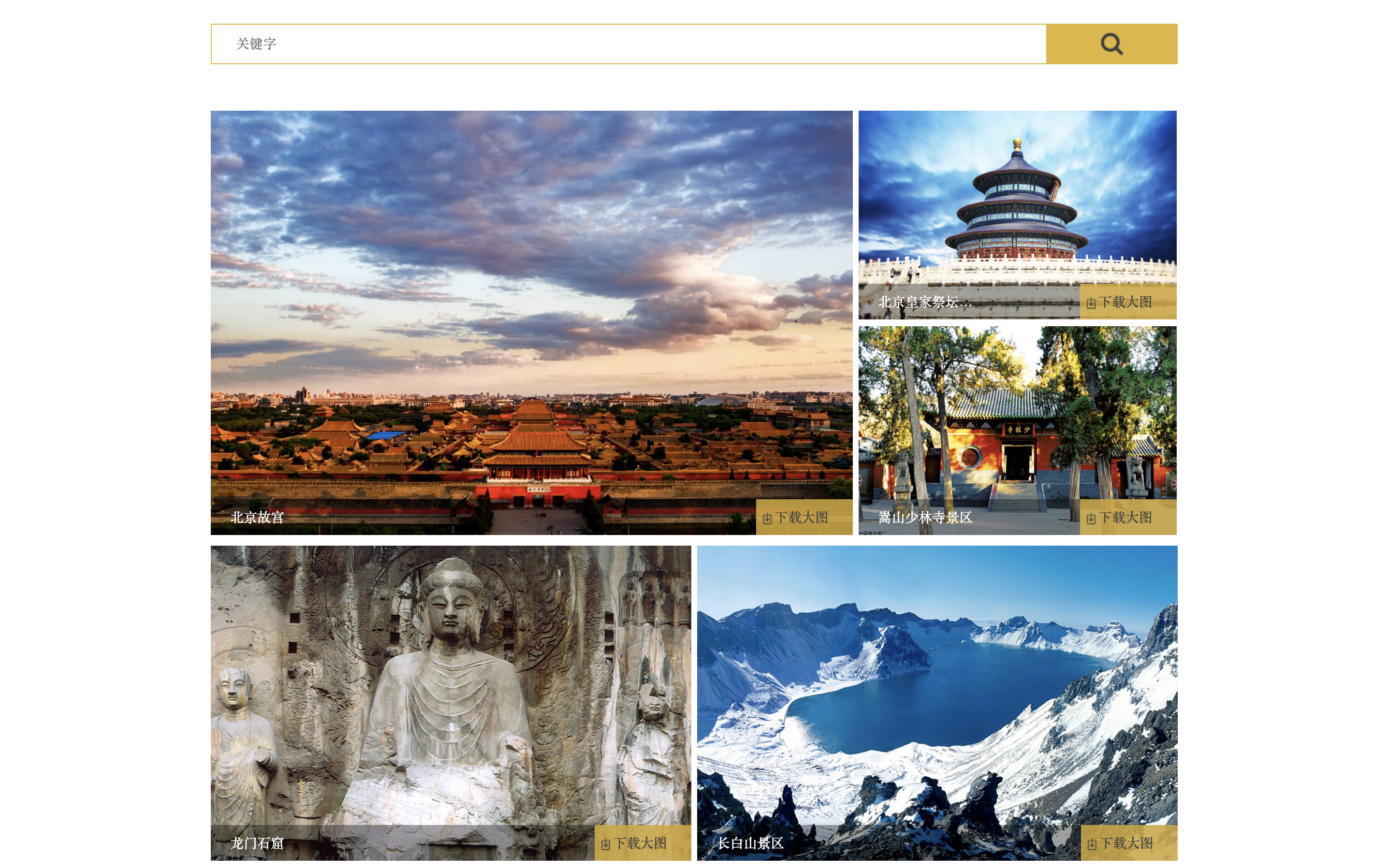Image resolution: width=1388 pixels, height=868 pixels.
Task: Click download icon on Temple of Heaven photo
Action: tap(1091, 303)
